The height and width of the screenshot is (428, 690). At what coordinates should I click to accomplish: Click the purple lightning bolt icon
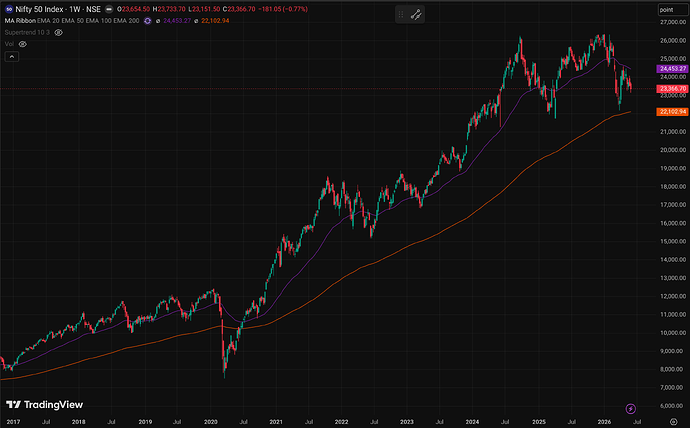coord(631,409)
